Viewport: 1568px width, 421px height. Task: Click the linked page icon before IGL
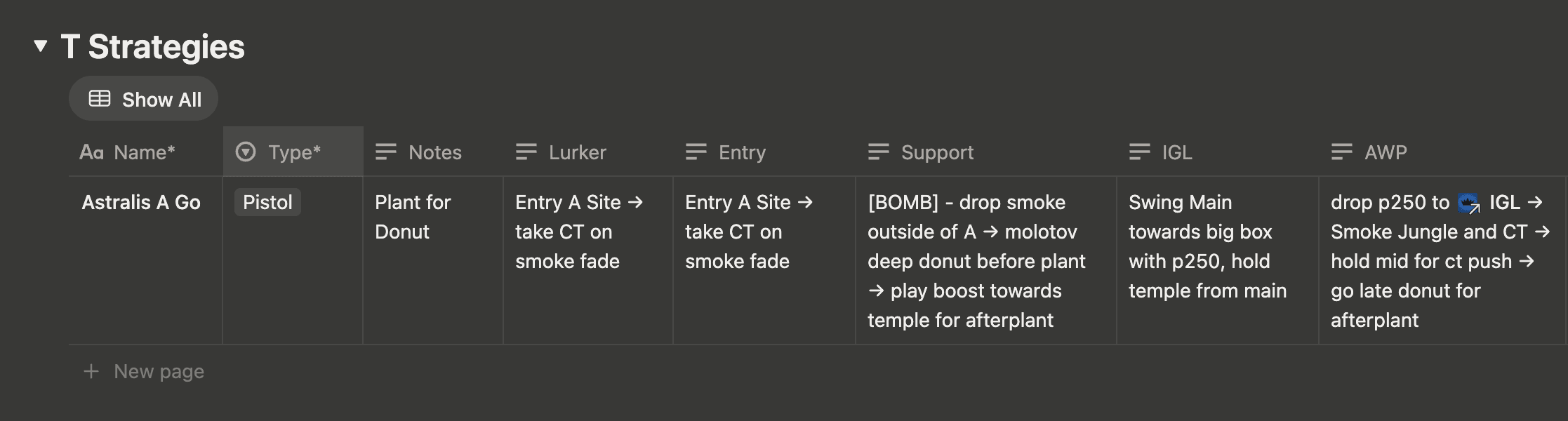[1469, 203]
